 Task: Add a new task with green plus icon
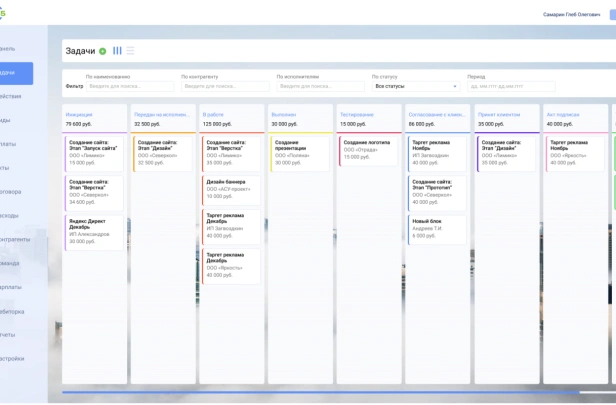click(103, 51)
